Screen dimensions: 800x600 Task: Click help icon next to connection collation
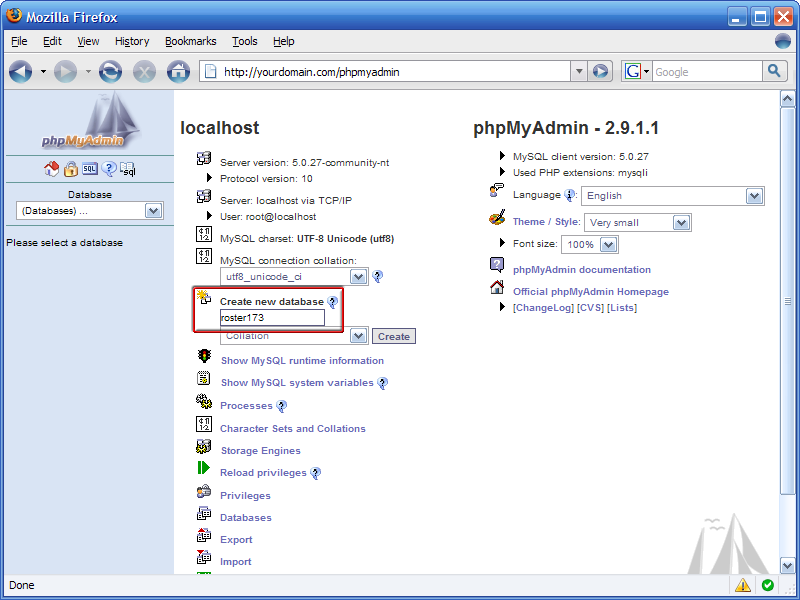pyautogui.click(x=378, y=277)
